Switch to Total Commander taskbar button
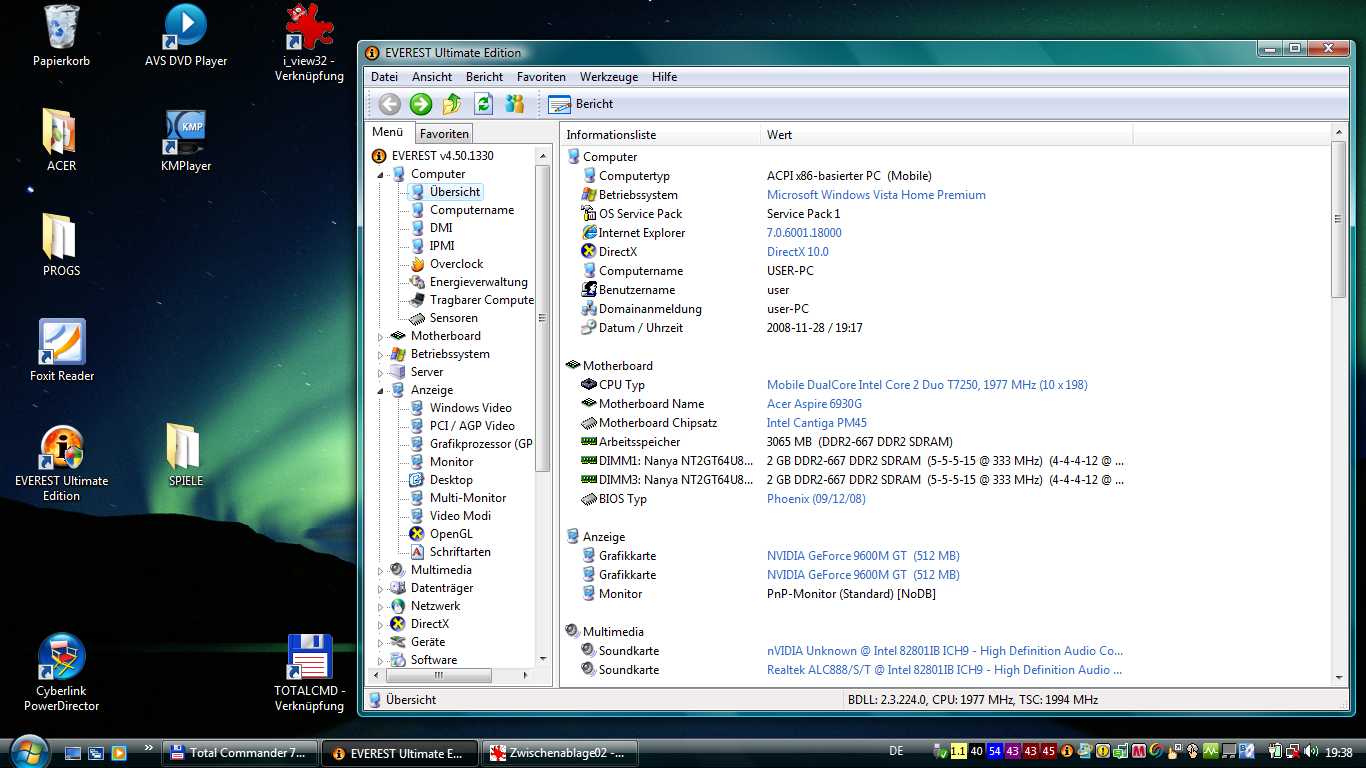The image size is (1366, 768). coord(240,753)
